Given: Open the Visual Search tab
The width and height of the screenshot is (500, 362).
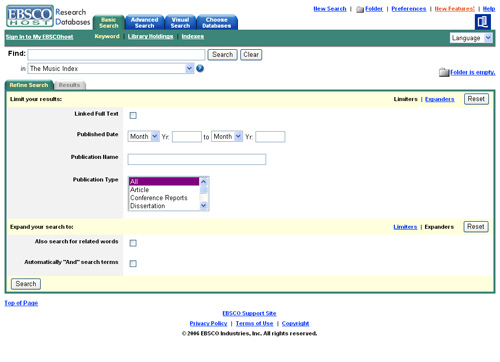Looking at the screenshot, I should (x=180, y=23).
